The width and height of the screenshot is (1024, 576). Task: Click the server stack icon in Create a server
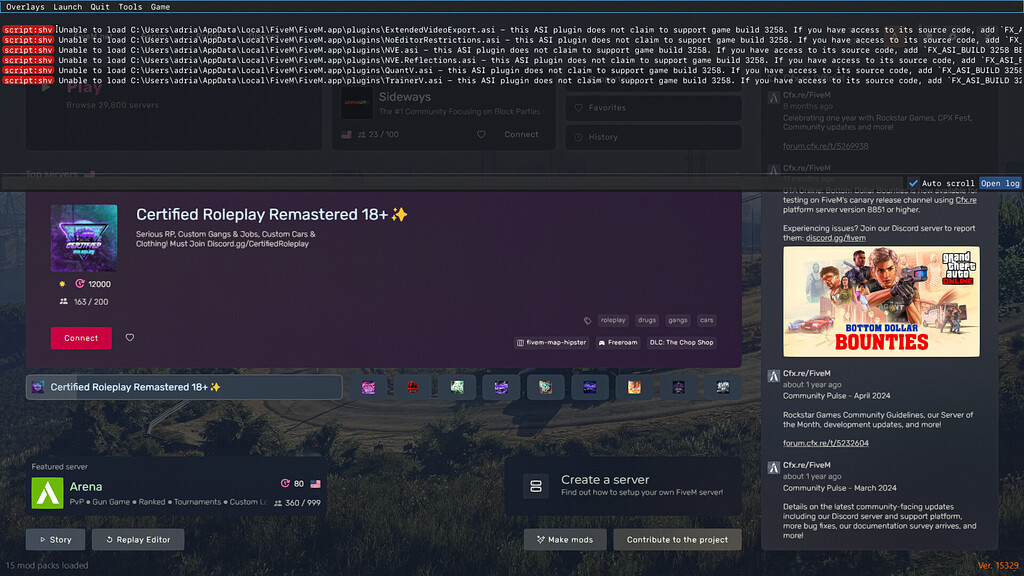tap(536, 487)
